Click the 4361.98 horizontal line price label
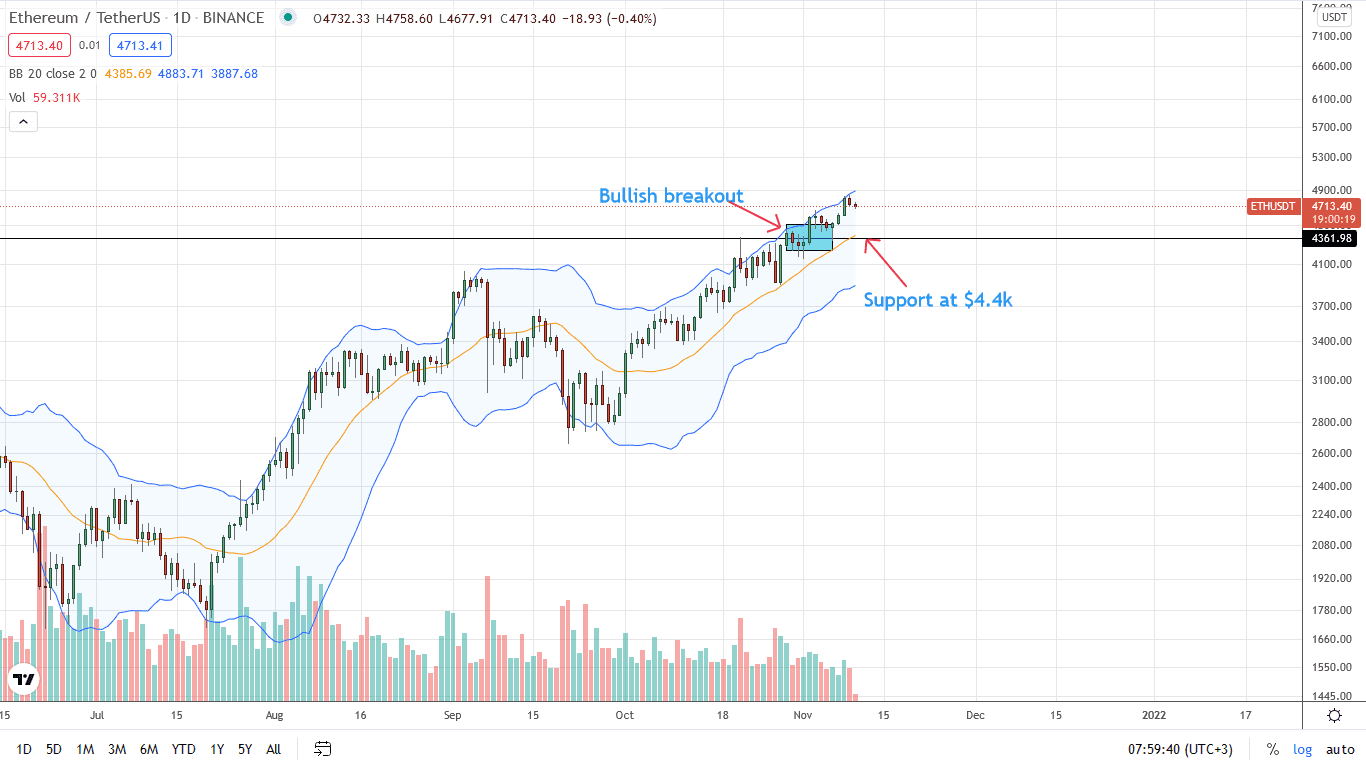This screenshot has height=768, width=1366. tap(1330, 238)
